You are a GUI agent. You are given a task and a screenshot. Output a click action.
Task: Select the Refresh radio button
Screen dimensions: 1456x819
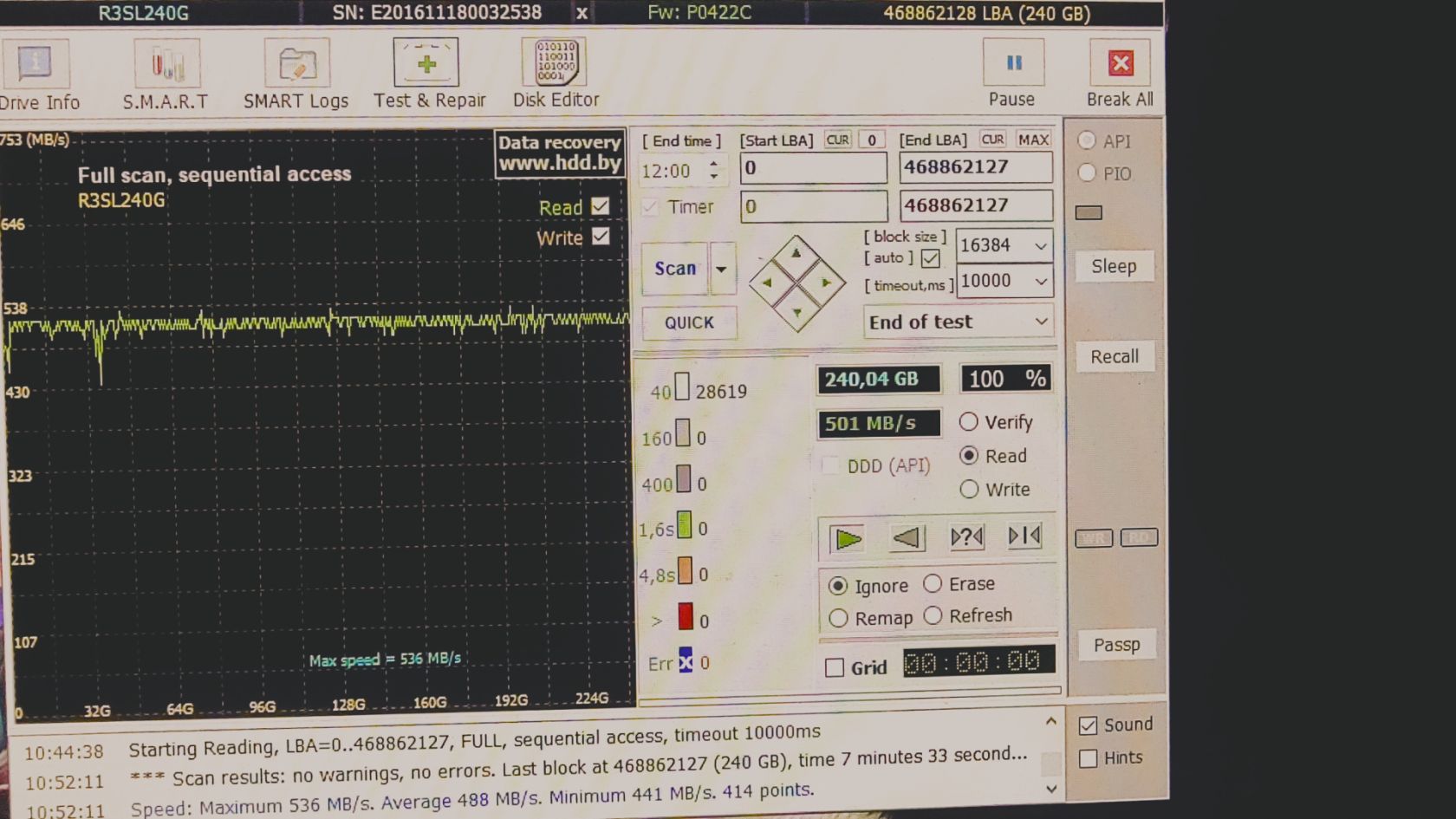click(x=933, y=615)
